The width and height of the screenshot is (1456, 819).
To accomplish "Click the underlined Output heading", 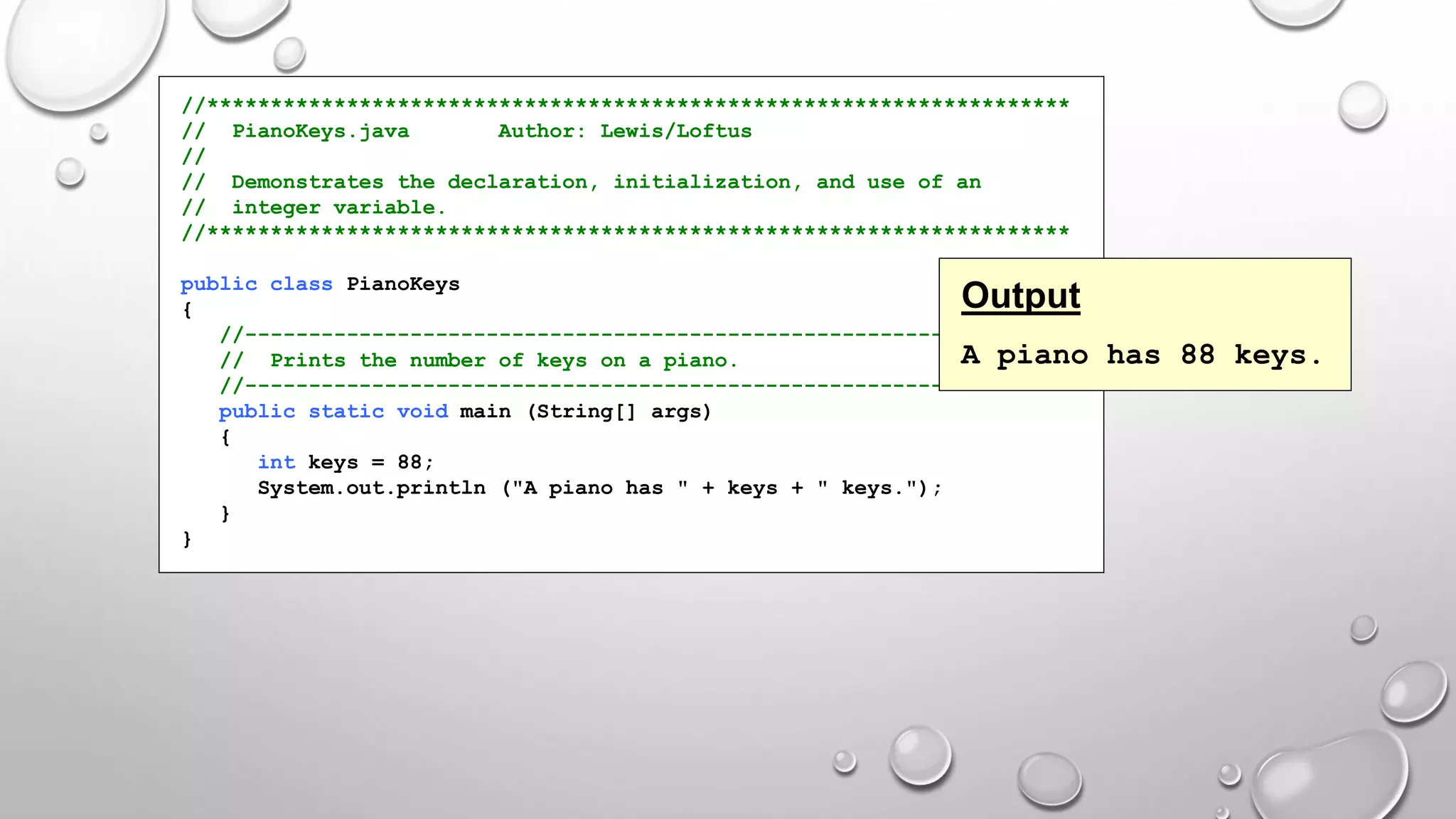I will click(1020, 295).
